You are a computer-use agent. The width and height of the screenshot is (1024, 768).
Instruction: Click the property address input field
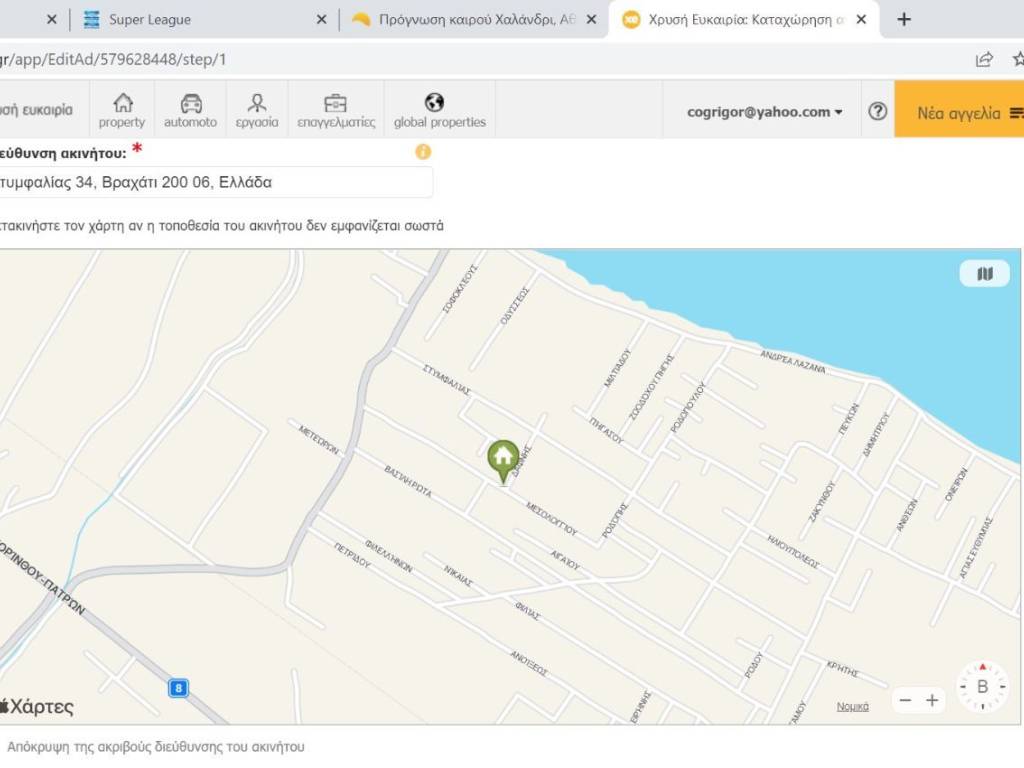215,183
